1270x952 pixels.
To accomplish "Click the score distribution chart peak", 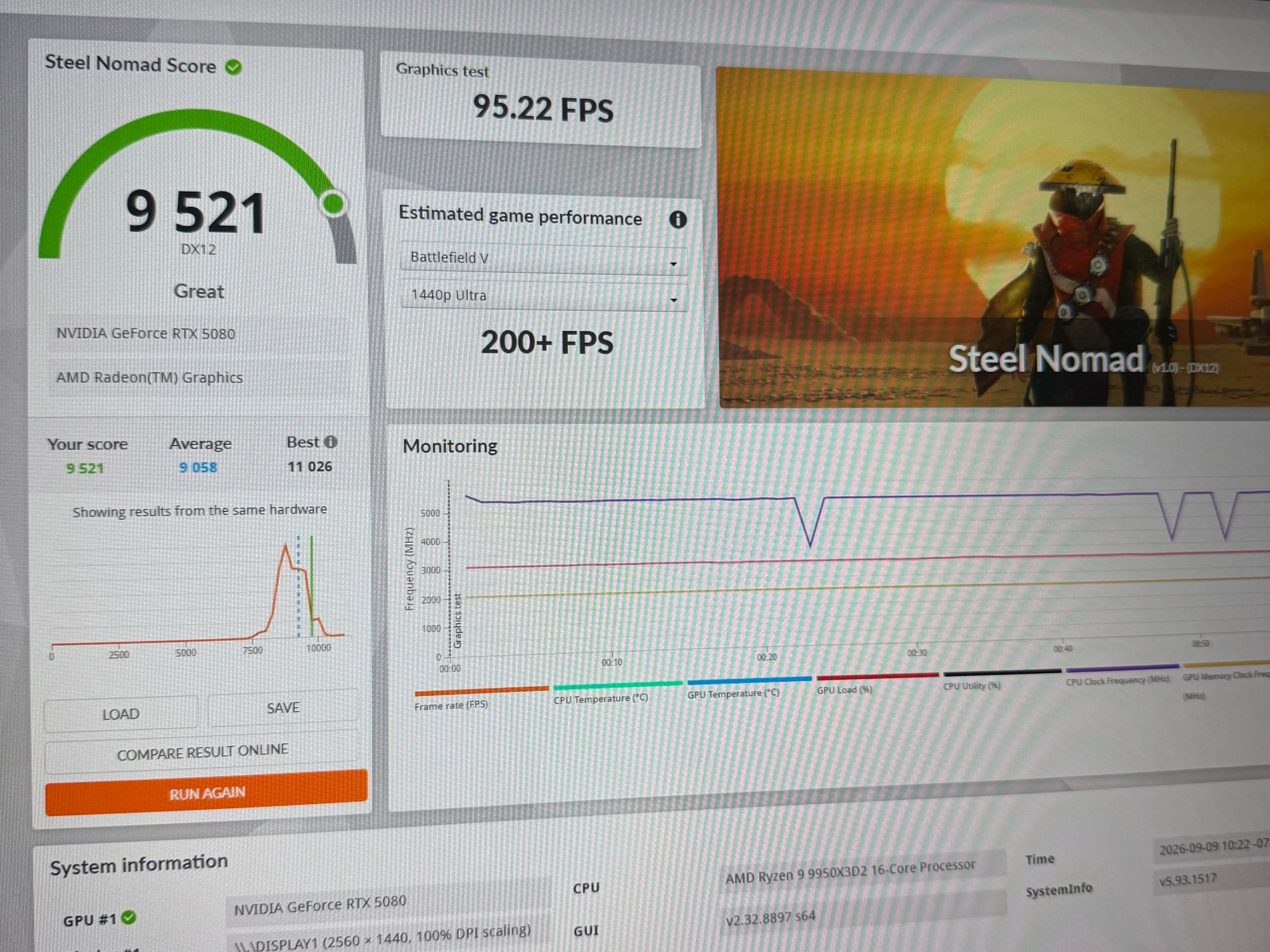I will (x=285, y=545).
